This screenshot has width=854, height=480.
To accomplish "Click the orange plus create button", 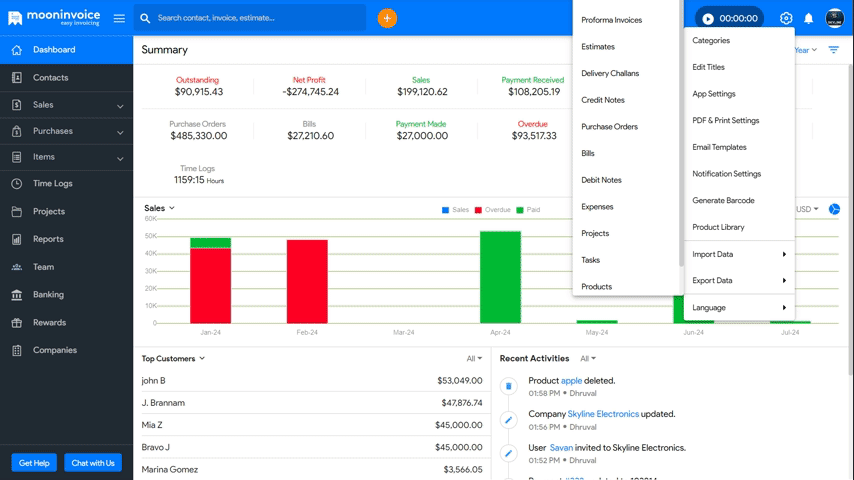I will point(387,18).
